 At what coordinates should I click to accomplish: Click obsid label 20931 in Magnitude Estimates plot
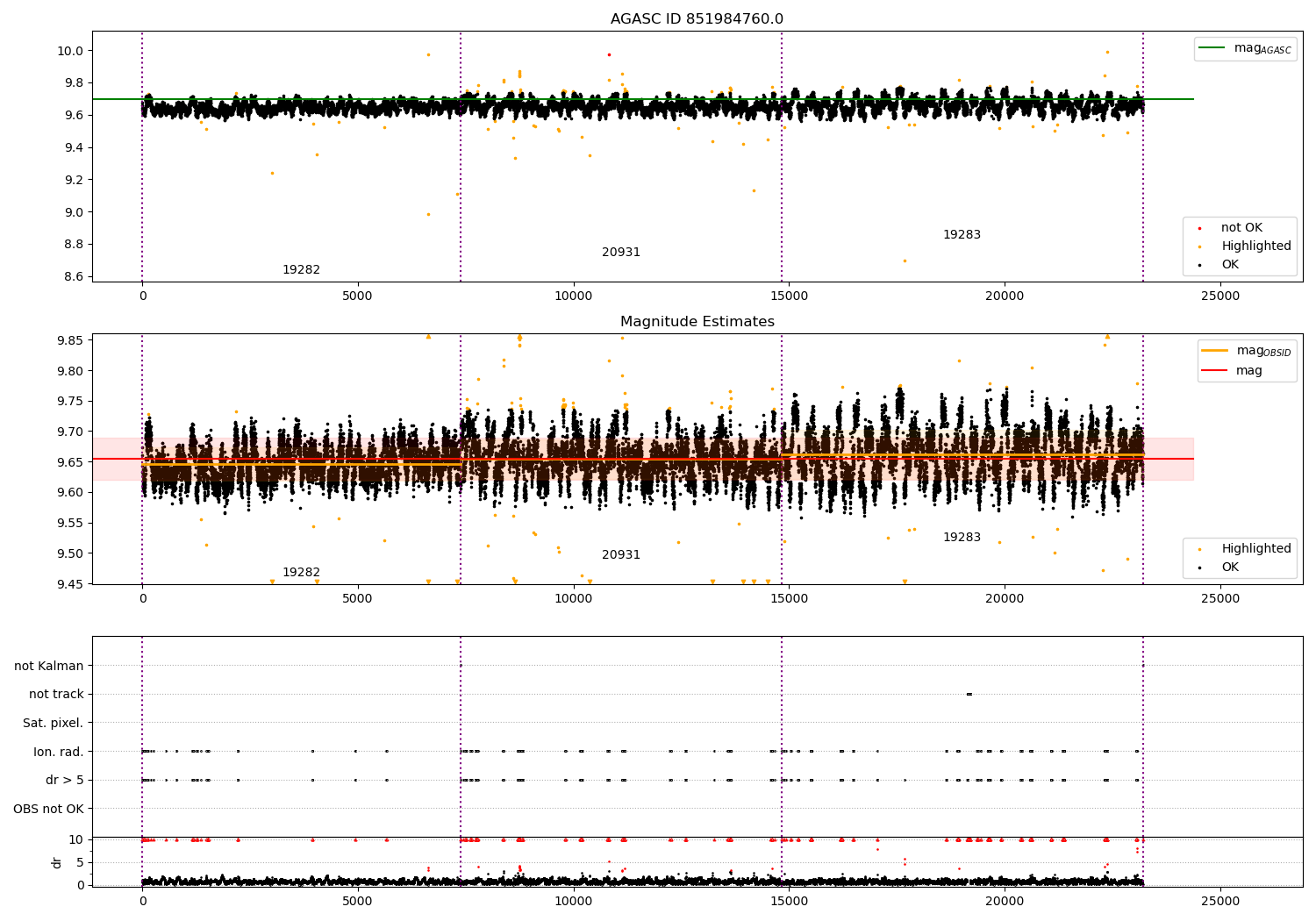point(621,555)
